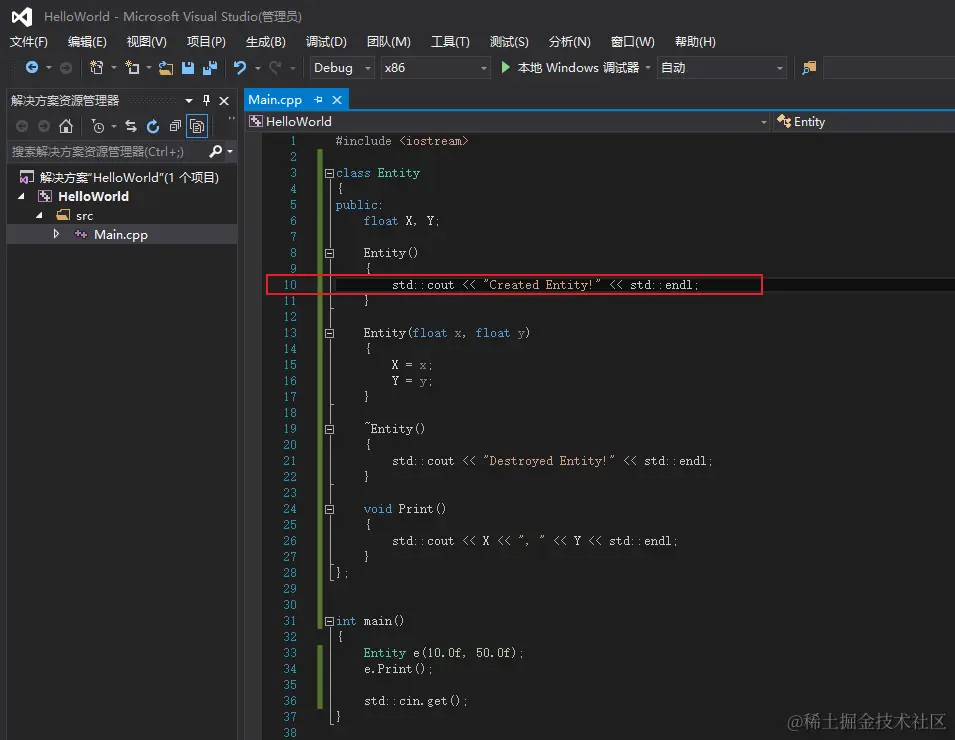
Task: Collapse the int main() block
Action: point(329,621)
